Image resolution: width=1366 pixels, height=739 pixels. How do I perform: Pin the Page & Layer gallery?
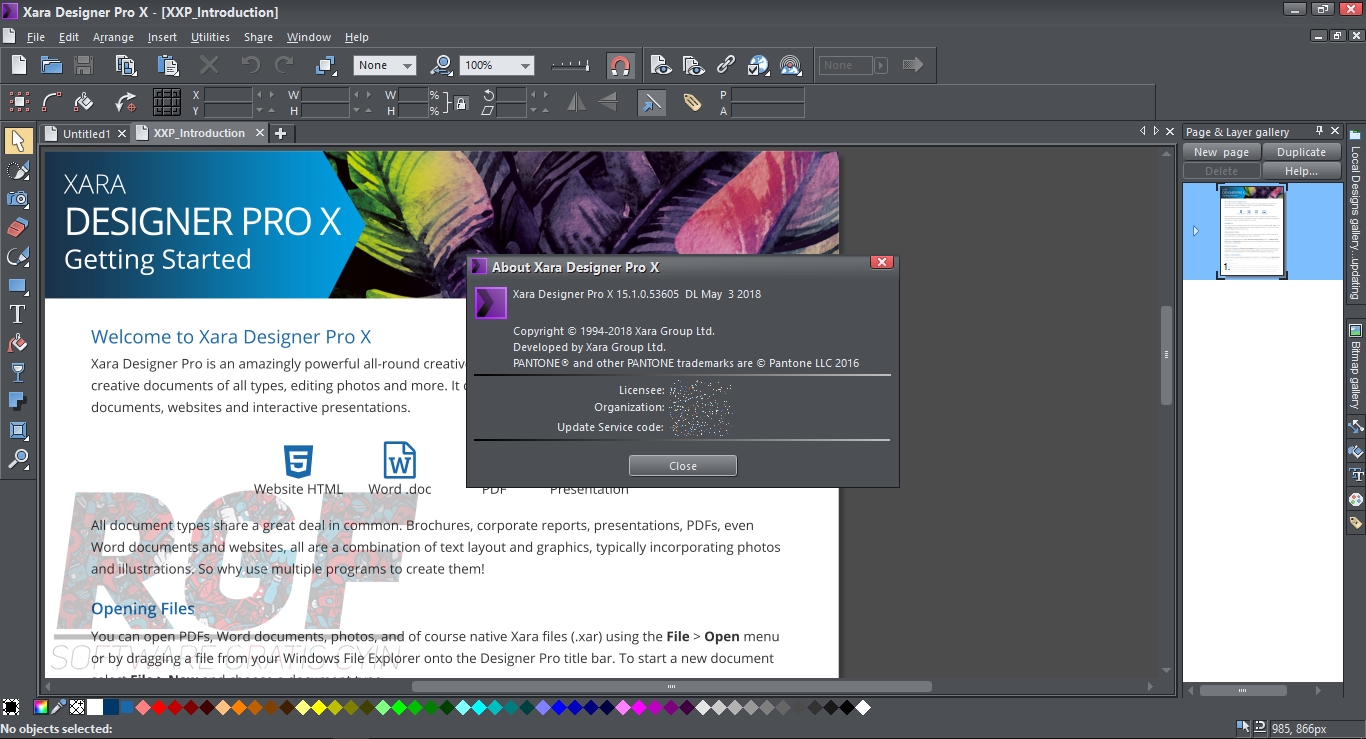(1319, 131)
